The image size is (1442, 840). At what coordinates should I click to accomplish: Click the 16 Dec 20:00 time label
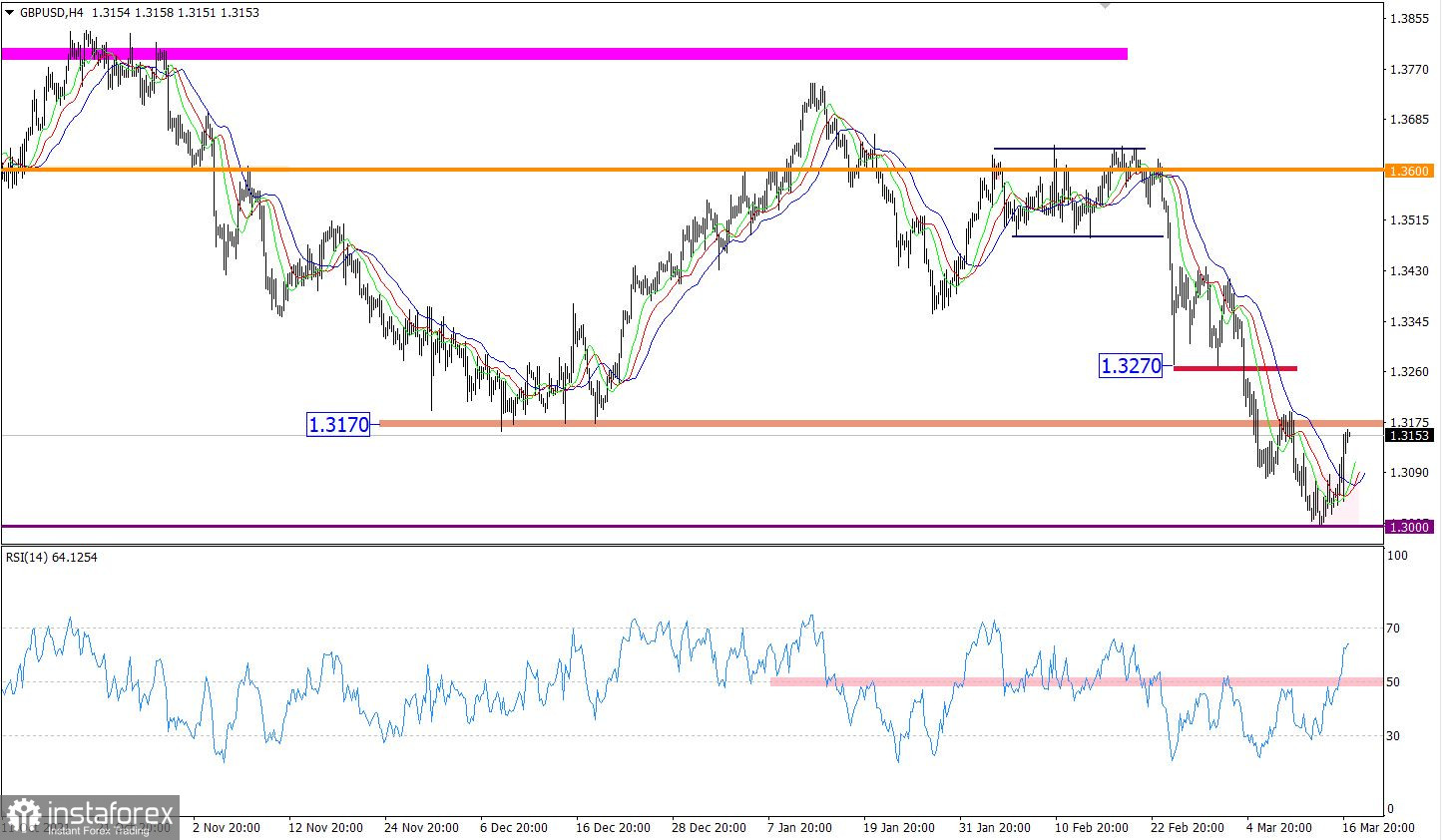pos(612,828)
